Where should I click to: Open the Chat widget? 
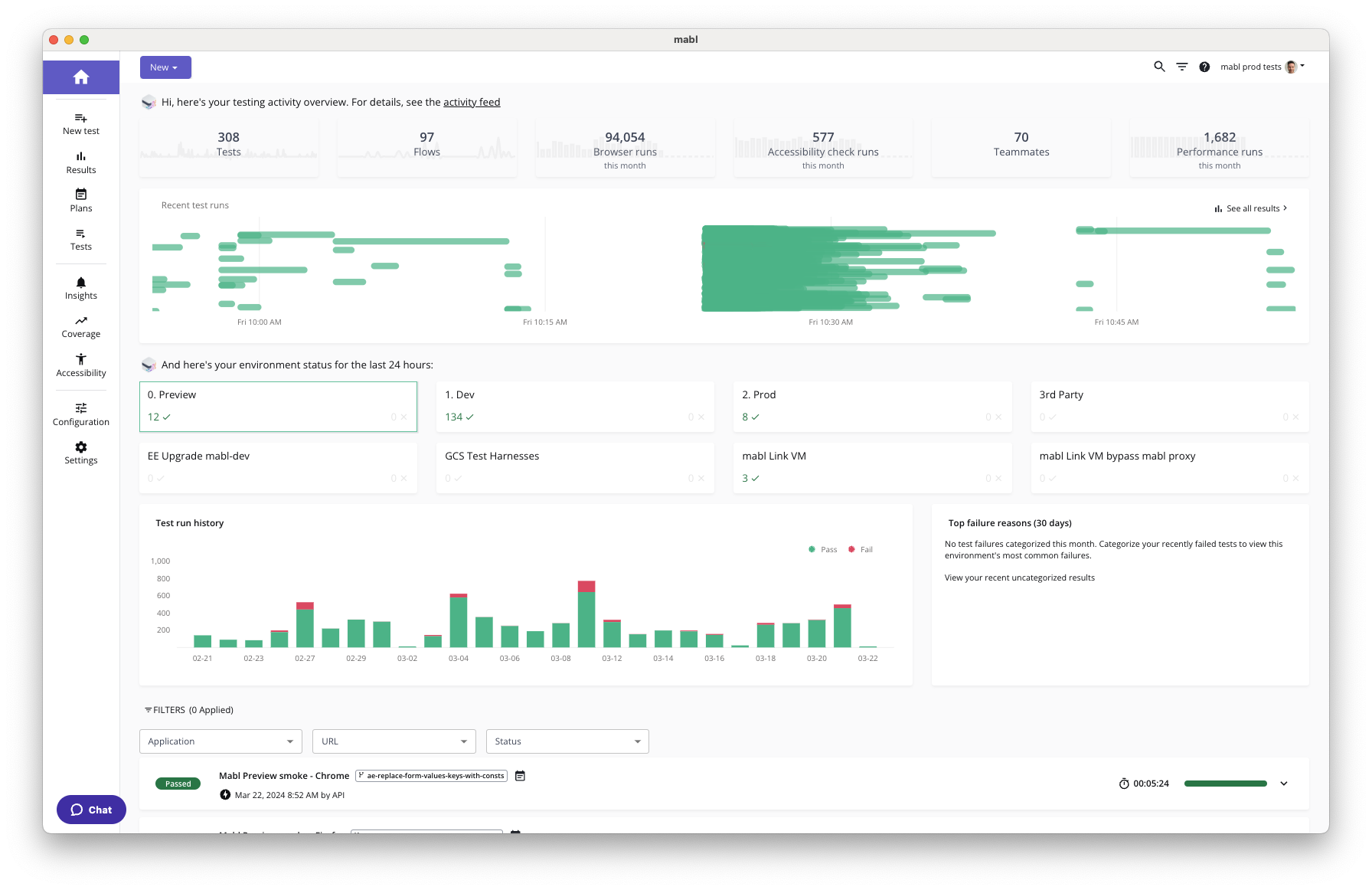click(x=91, y=810)
